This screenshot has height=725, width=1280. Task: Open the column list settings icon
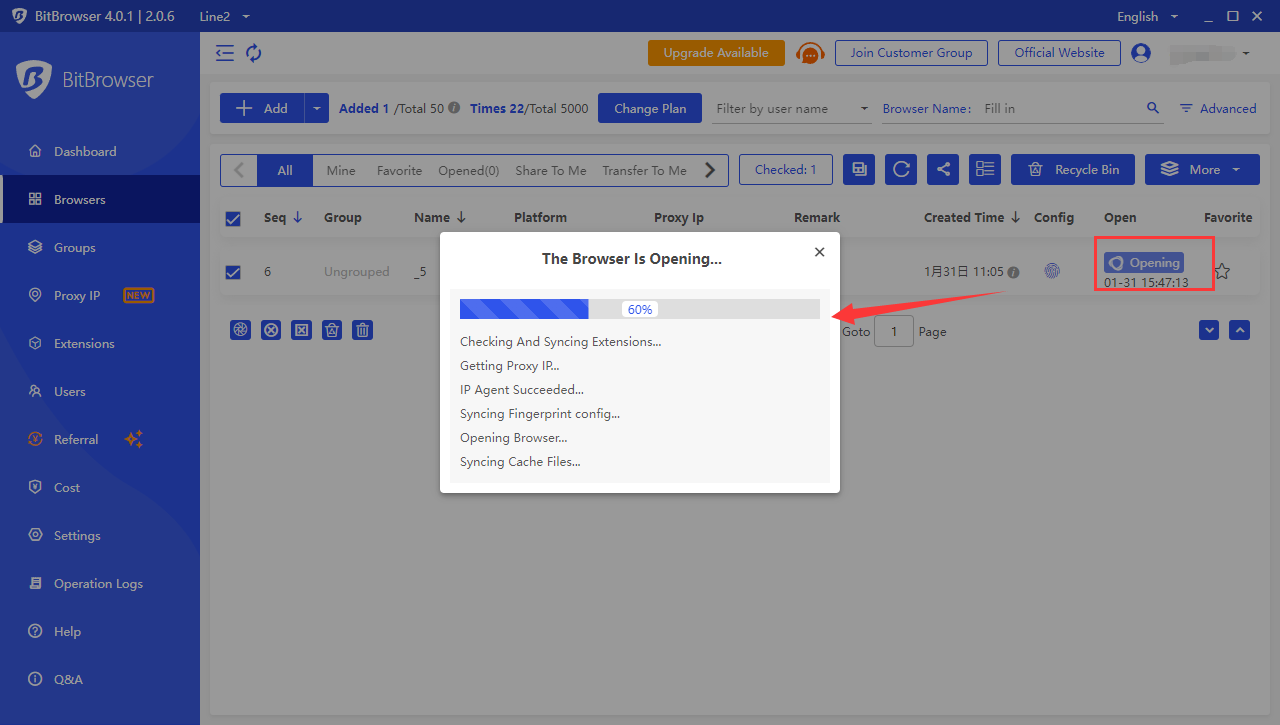tap(985, 169)
